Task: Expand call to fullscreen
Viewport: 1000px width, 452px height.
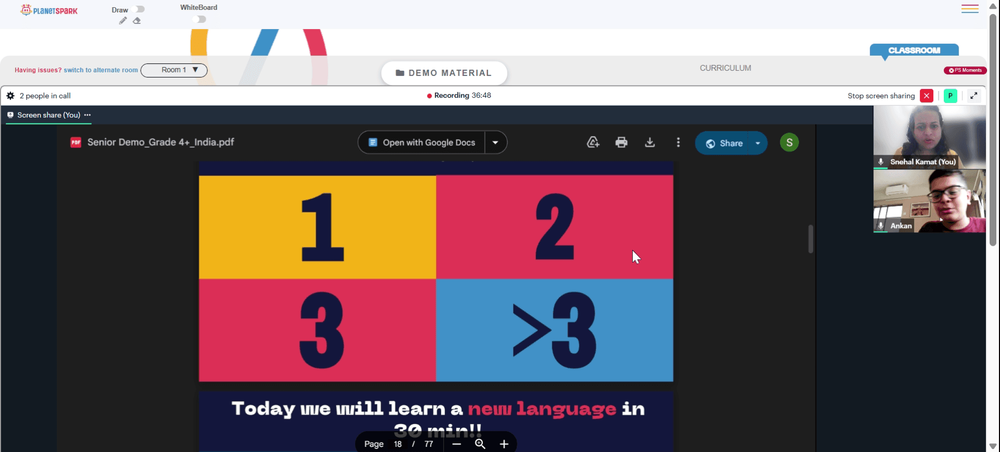Action: tap(974, 96)
